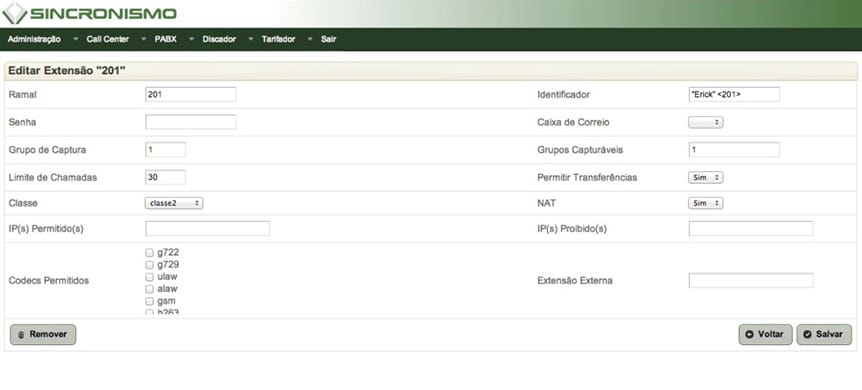Viewport: 862px width, 390px height.
Task: Click the Ramal input field
Action: pos(191,95)
